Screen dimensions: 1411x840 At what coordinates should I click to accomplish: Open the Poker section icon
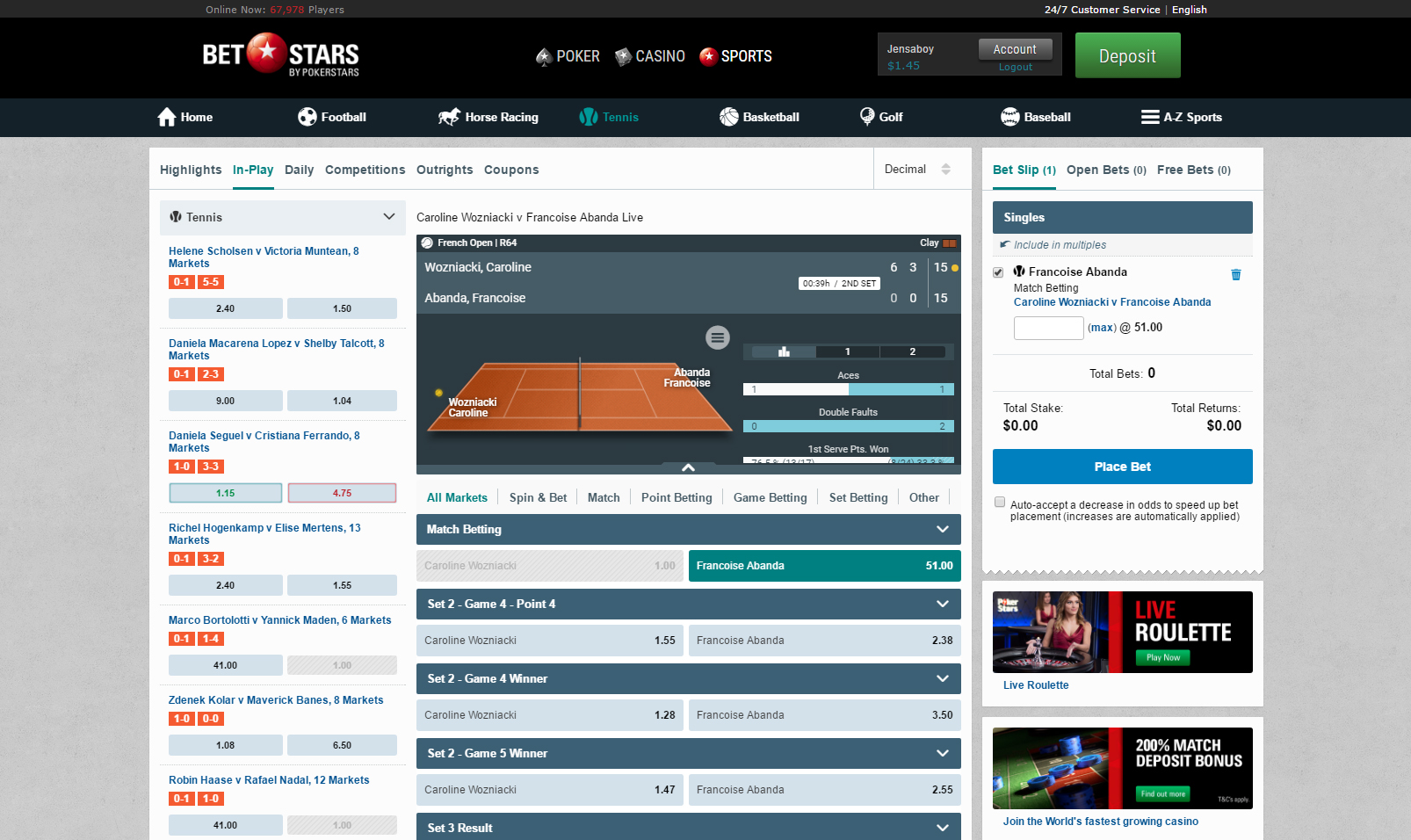pyautogui.click(x=544, y=57)
